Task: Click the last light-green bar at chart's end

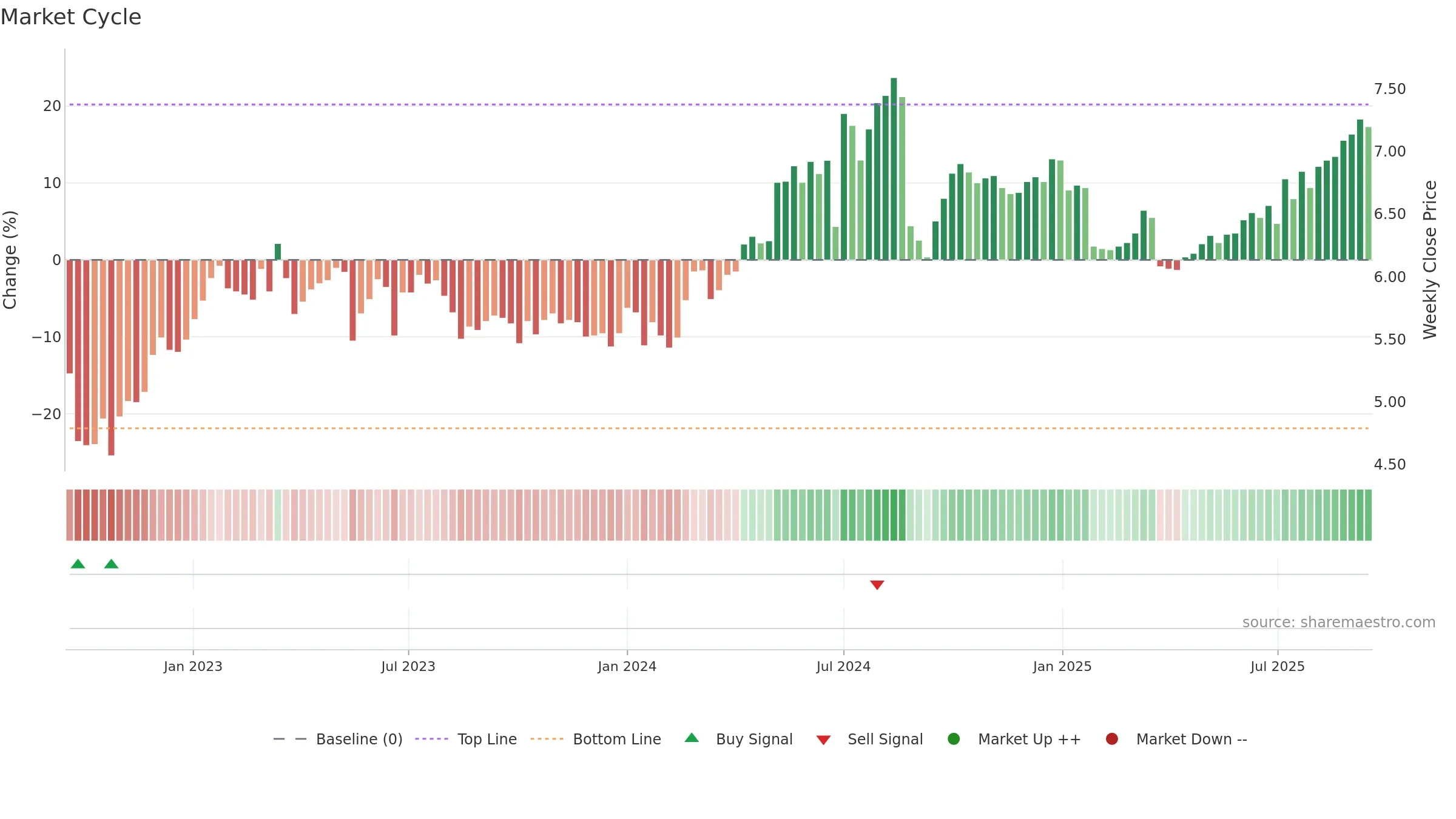Action: [x=1369, y=193]
